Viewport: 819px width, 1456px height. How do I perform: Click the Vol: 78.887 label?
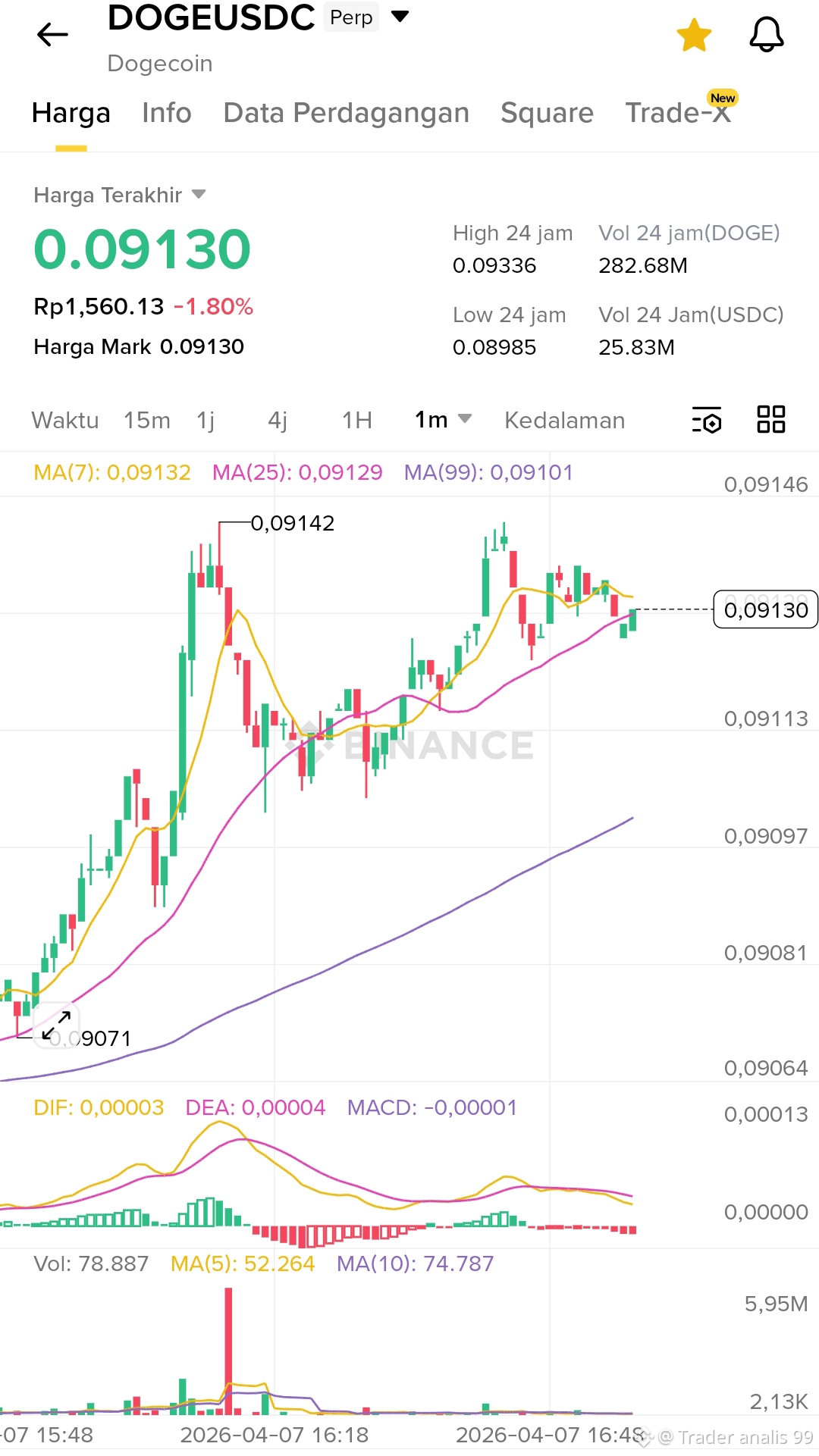click(x=91, y=1263)
